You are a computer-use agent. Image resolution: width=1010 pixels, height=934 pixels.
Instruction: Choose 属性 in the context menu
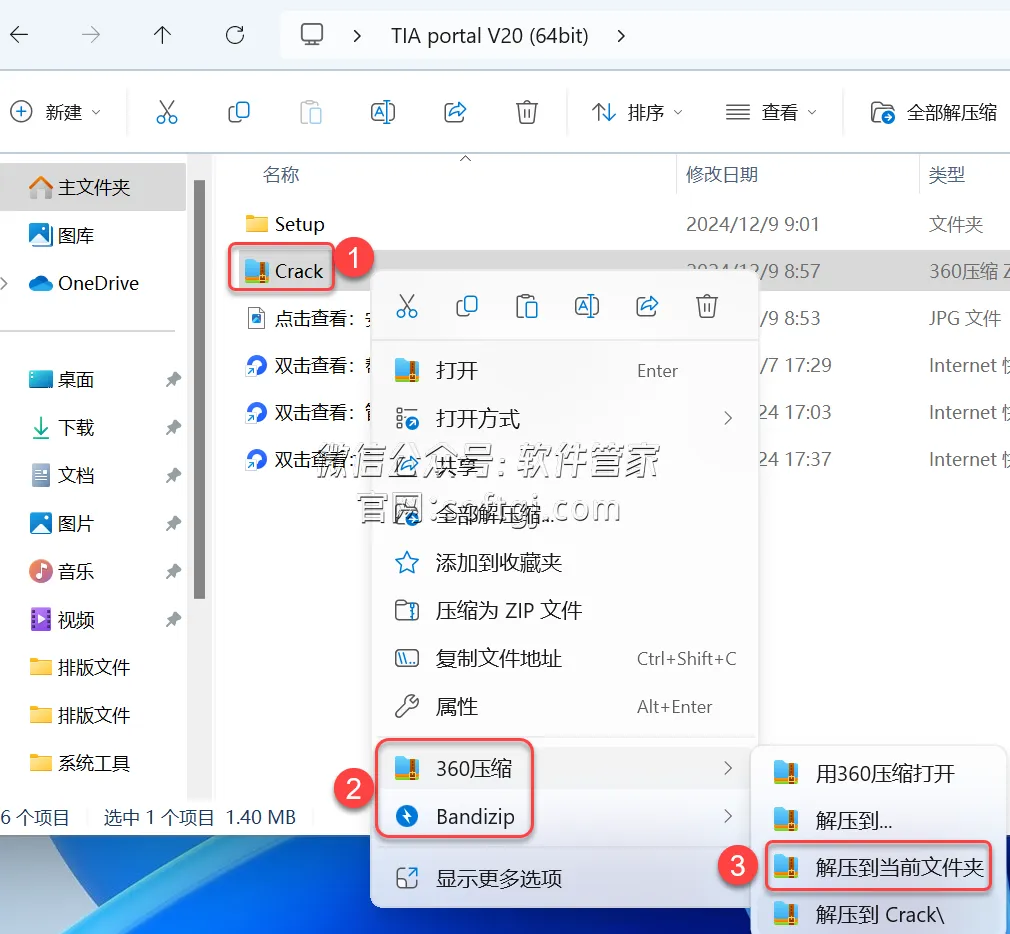pyautogui.click(x=564, y=707)
